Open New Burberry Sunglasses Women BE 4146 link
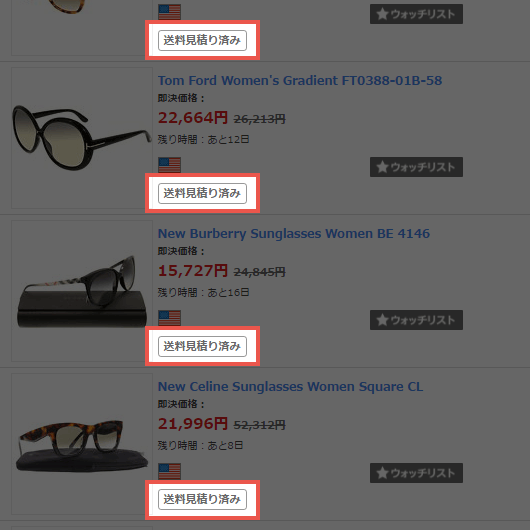 294,234
